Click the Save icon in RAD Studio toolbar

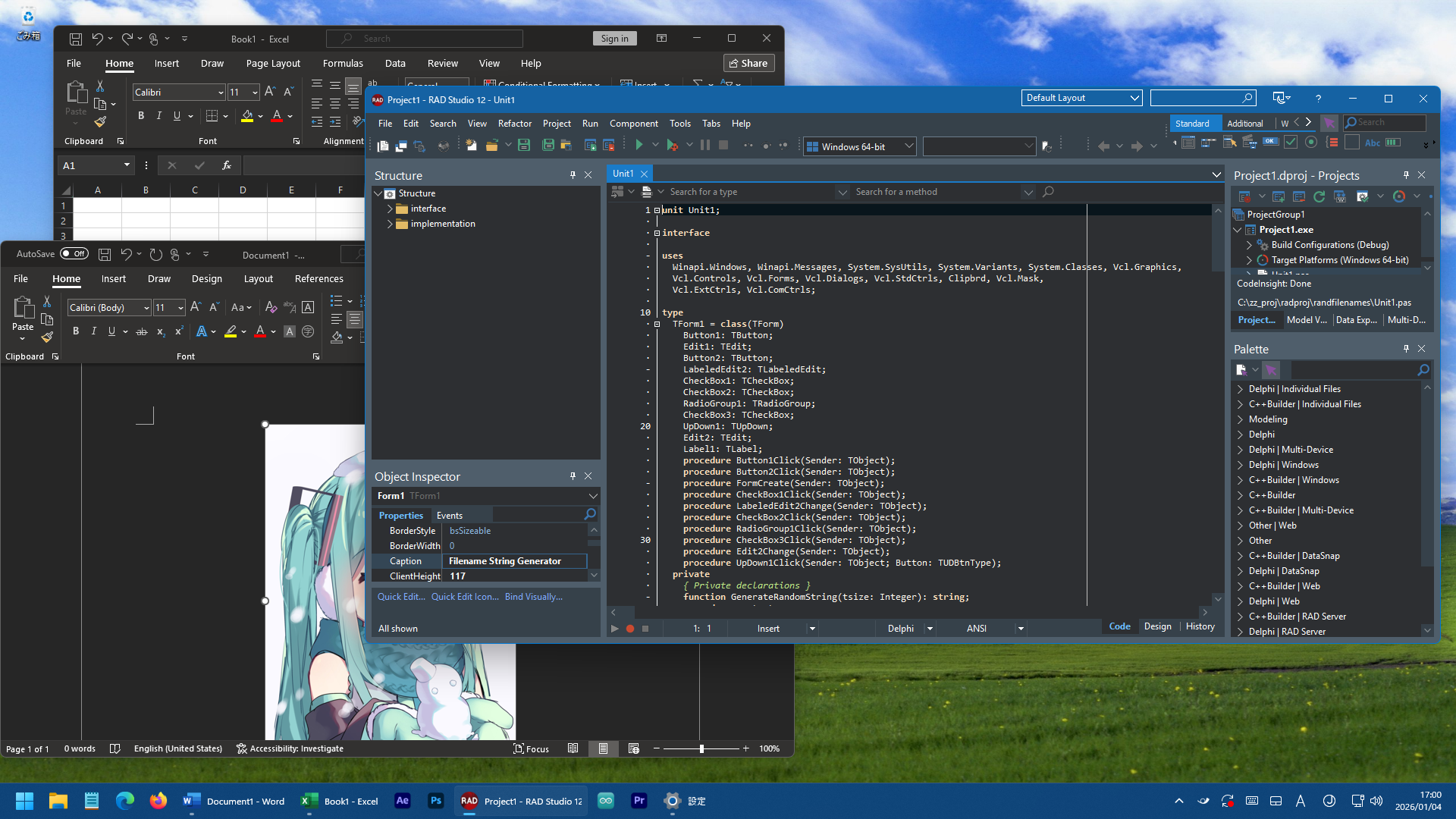click(523, 146)
